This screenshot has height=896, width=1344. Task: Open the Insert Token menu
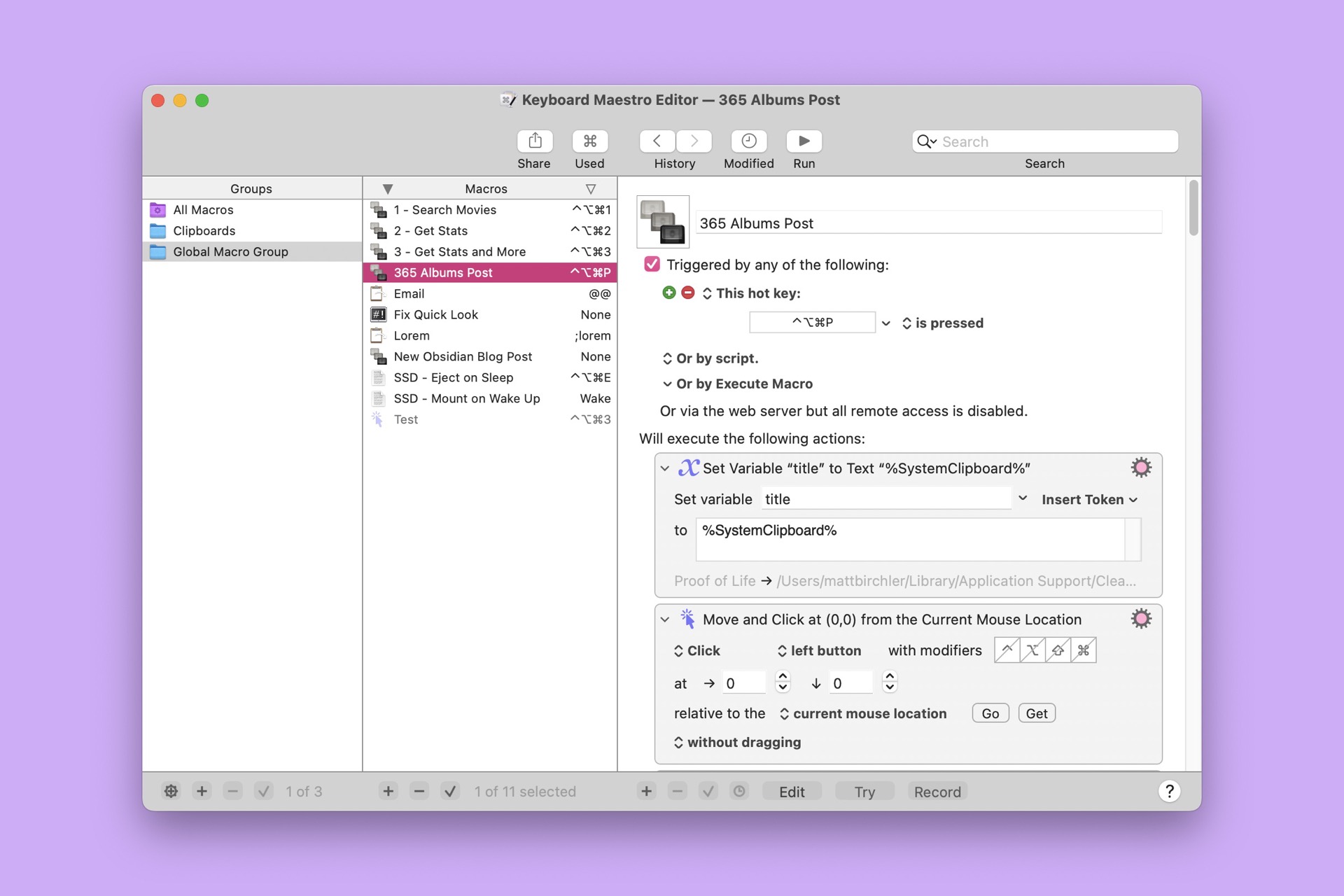pos(1089,499)
